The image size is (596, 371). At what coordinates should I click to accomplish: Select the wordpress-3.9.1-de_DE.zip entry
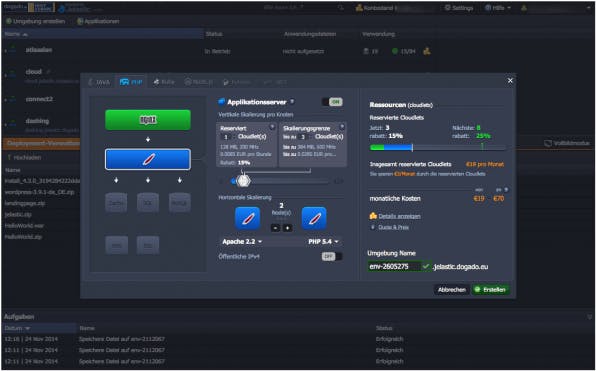(x=40, y=192)
